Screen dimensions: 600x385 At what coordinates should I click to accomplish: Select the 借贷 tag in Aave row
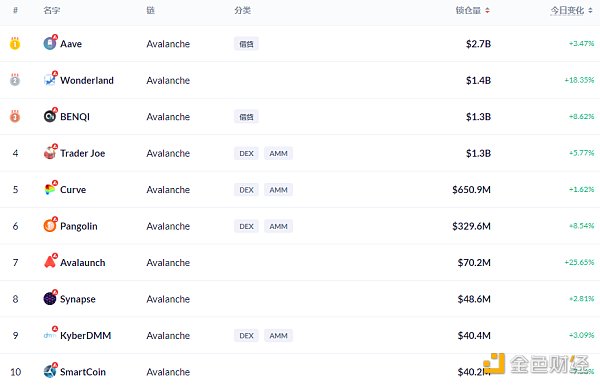point(246,44)
